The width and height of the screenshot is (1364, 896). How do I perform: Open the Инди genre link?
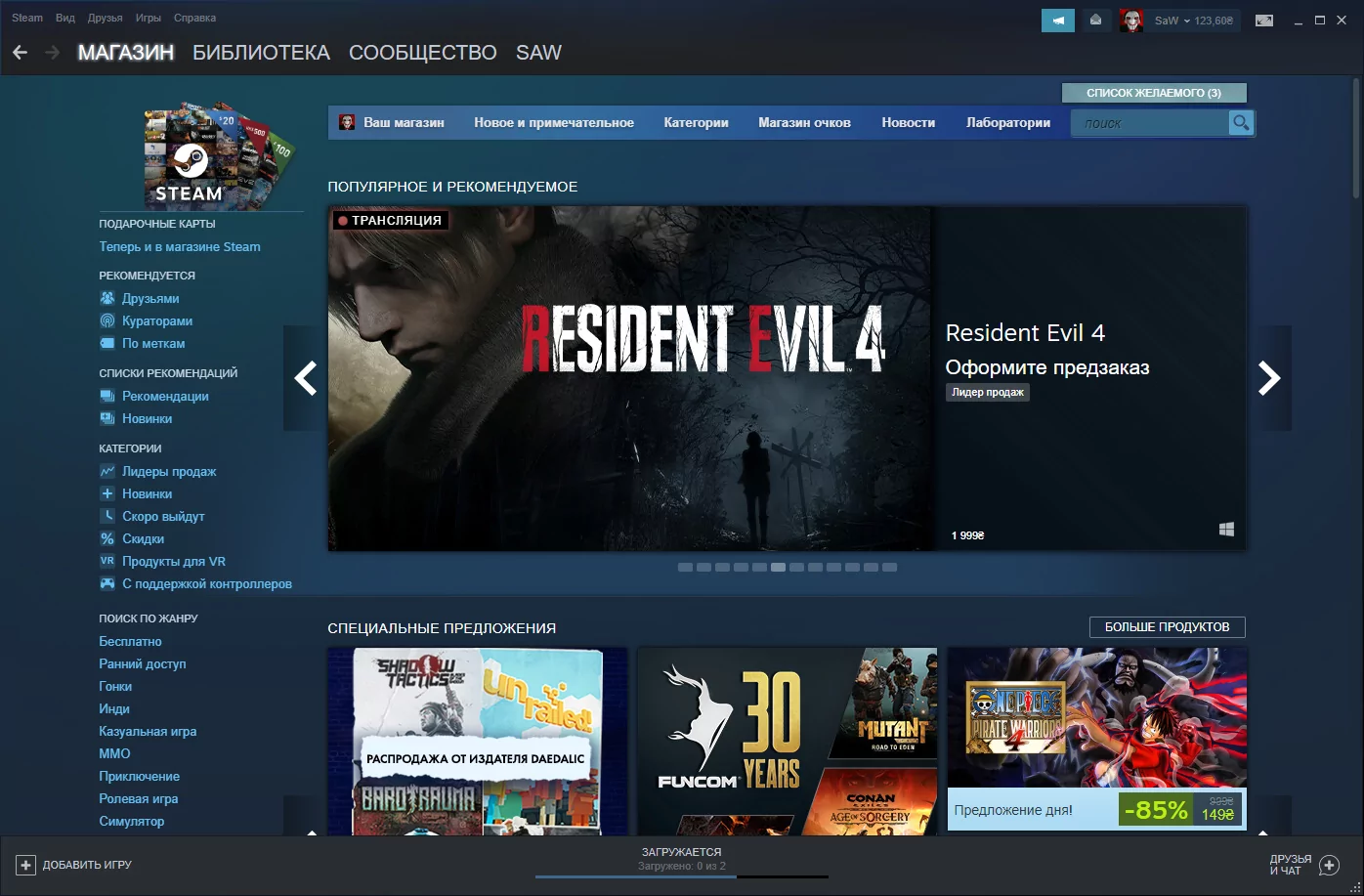pos(114,708)
